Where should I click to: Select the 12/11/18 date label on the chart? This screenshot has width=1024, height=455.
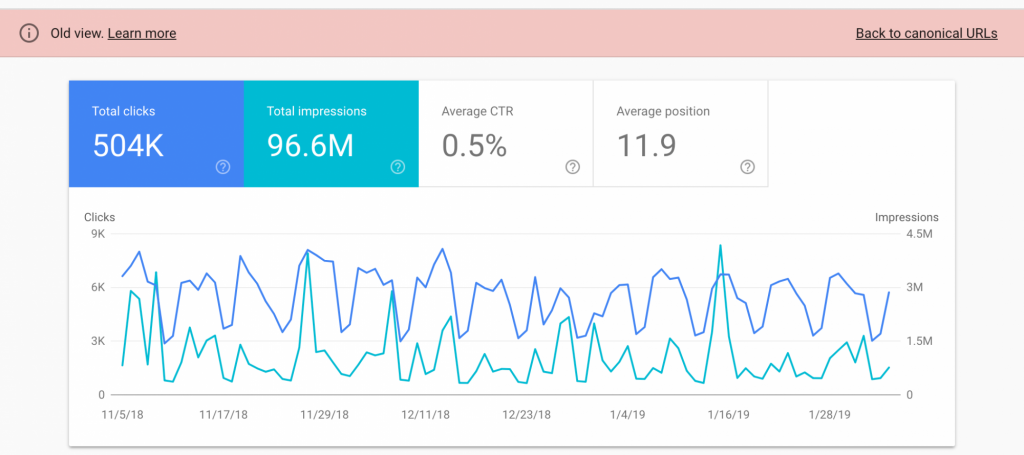425,413
